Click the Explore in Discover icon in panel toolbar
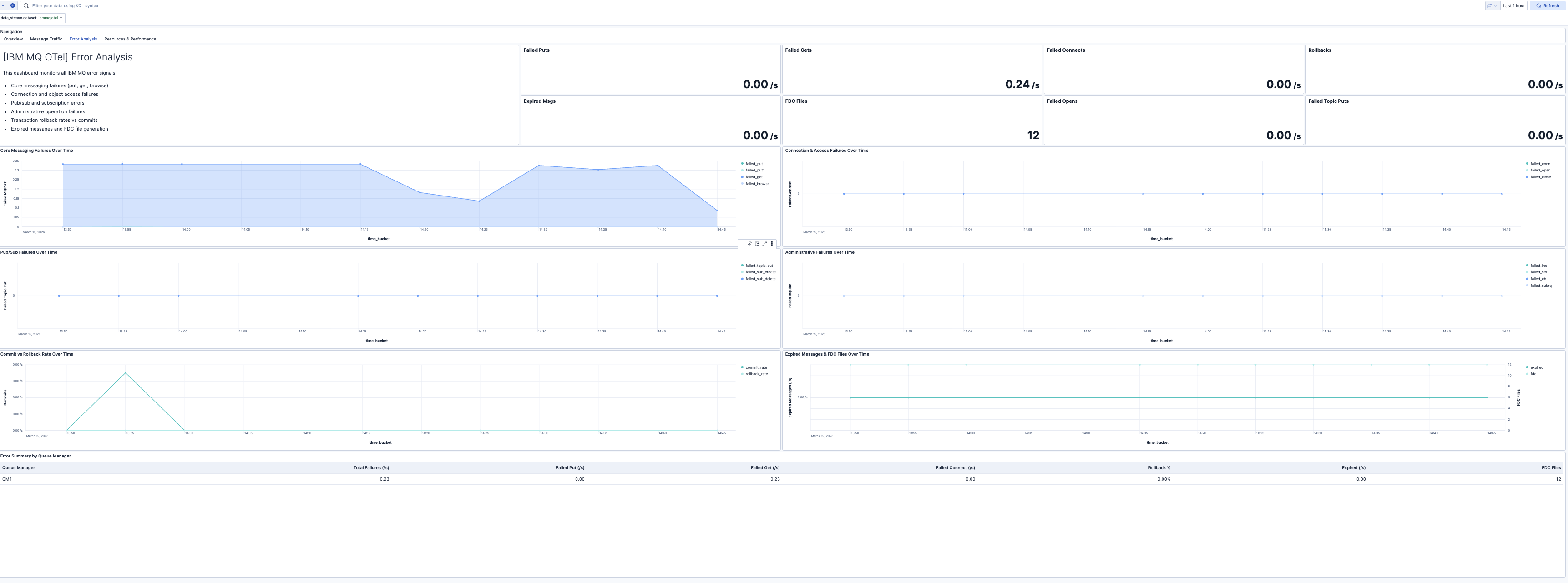This screenshot has width=1568, height=583. click(x=749, y=243)
